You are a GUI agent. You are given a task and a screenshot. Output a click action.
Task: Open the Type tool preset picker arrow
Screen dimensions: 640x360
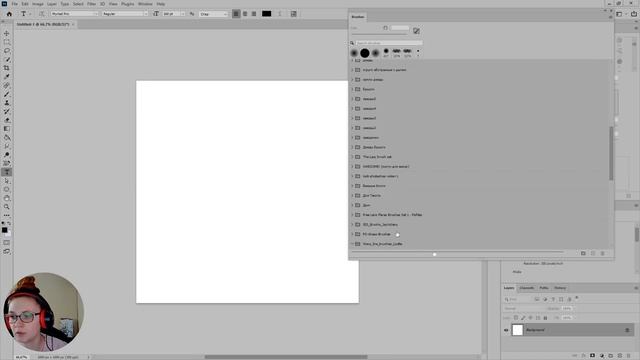coord(30,14)
